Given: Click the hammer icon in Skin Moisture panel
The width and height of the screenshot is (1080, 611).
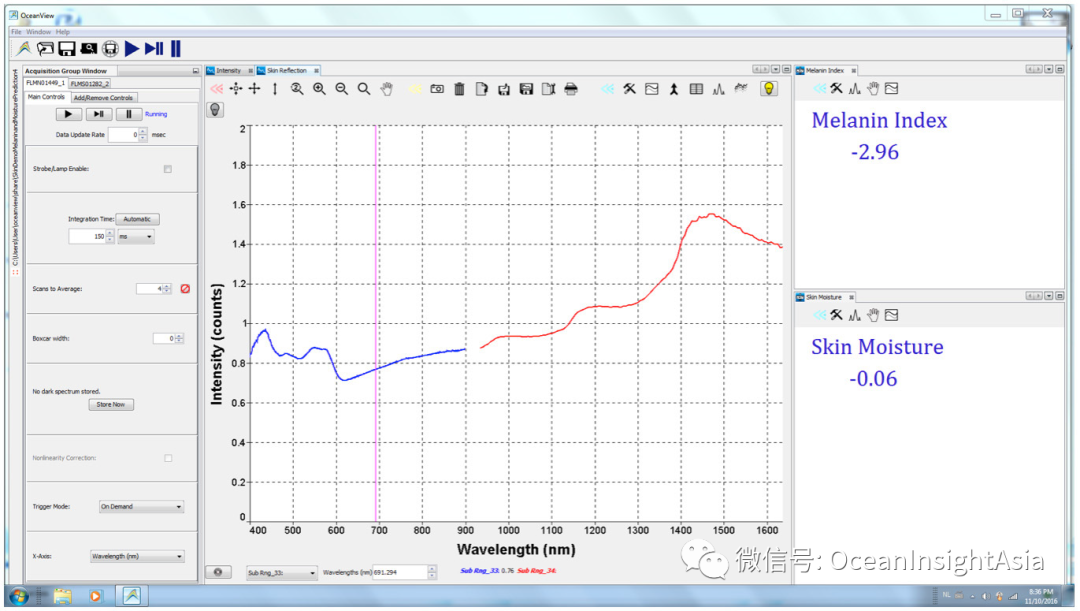Looking at the screenshot, I should click(x=836, y=315).
